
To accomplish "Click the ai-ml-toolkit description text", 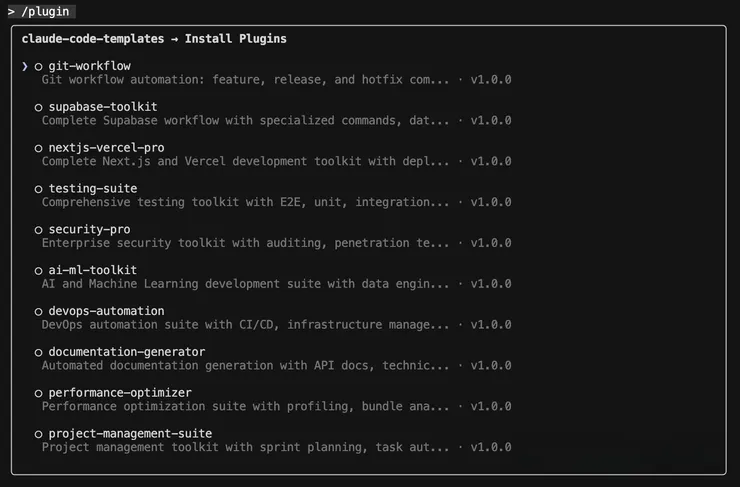I will click(x=245, y=284).
